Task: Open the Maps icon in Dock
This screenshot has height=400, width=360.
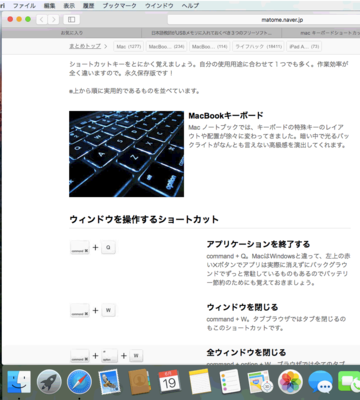Action: 260,382
